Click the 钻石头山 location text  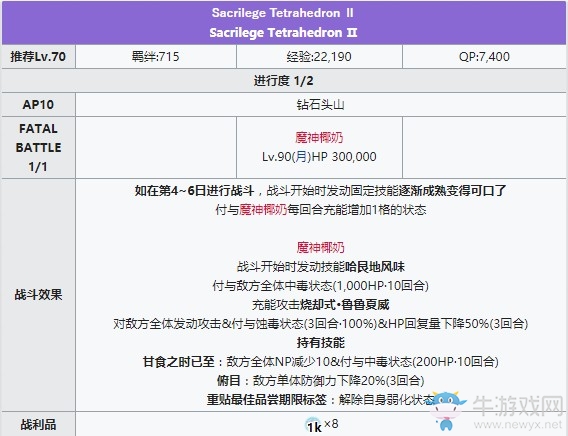pos(320,105)
